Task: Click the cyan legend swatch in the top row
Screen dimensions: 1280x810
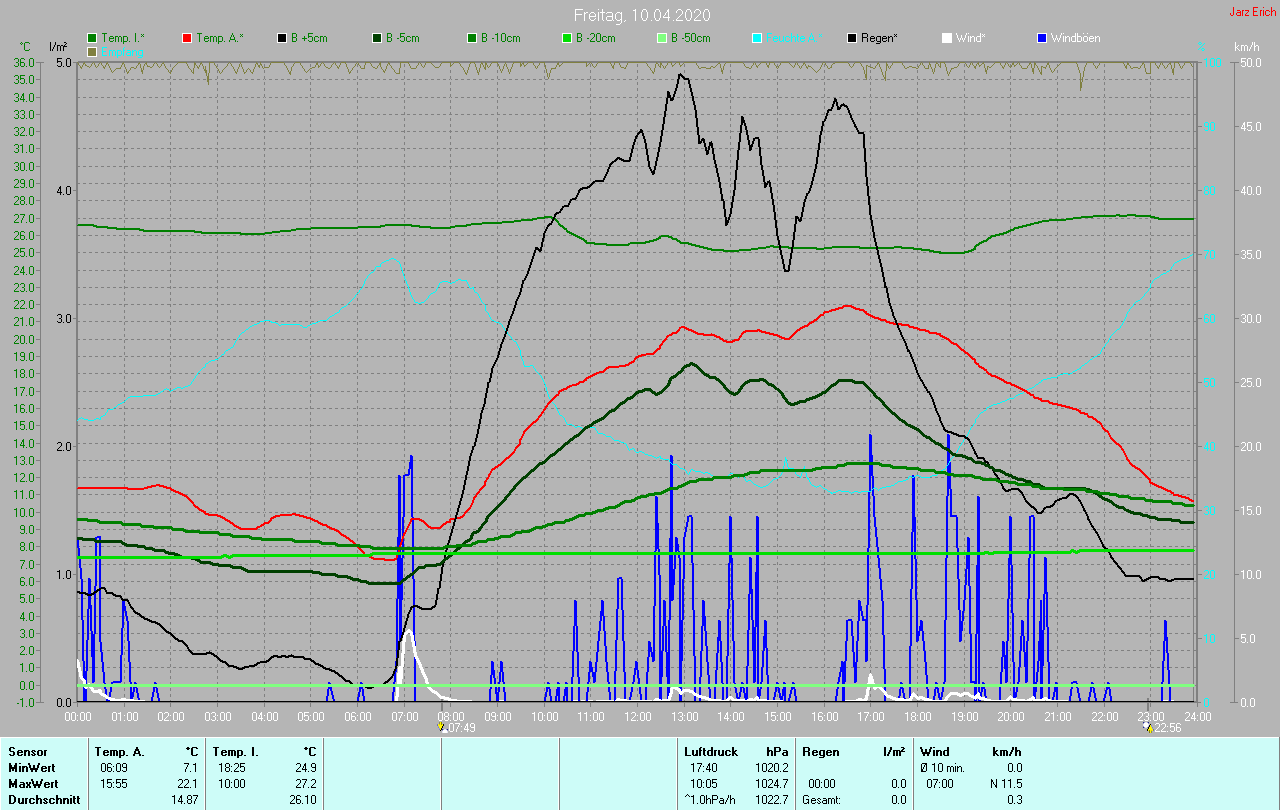Action: tap(757, 38)
